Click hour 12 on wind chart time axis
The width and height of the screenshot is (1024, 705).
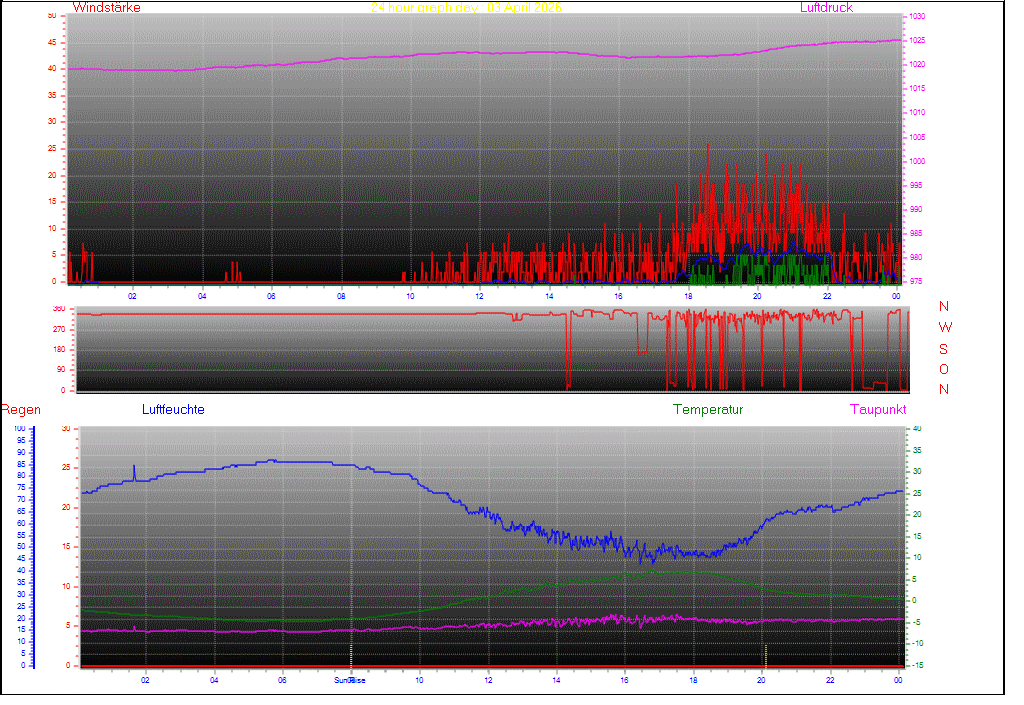click(x=479, y=295)
